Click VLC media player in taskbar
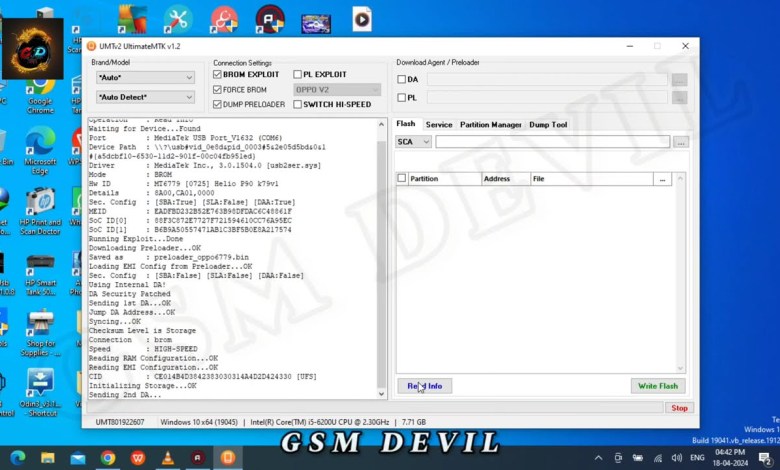The image size is (780, 470). (x=168, y=458)
